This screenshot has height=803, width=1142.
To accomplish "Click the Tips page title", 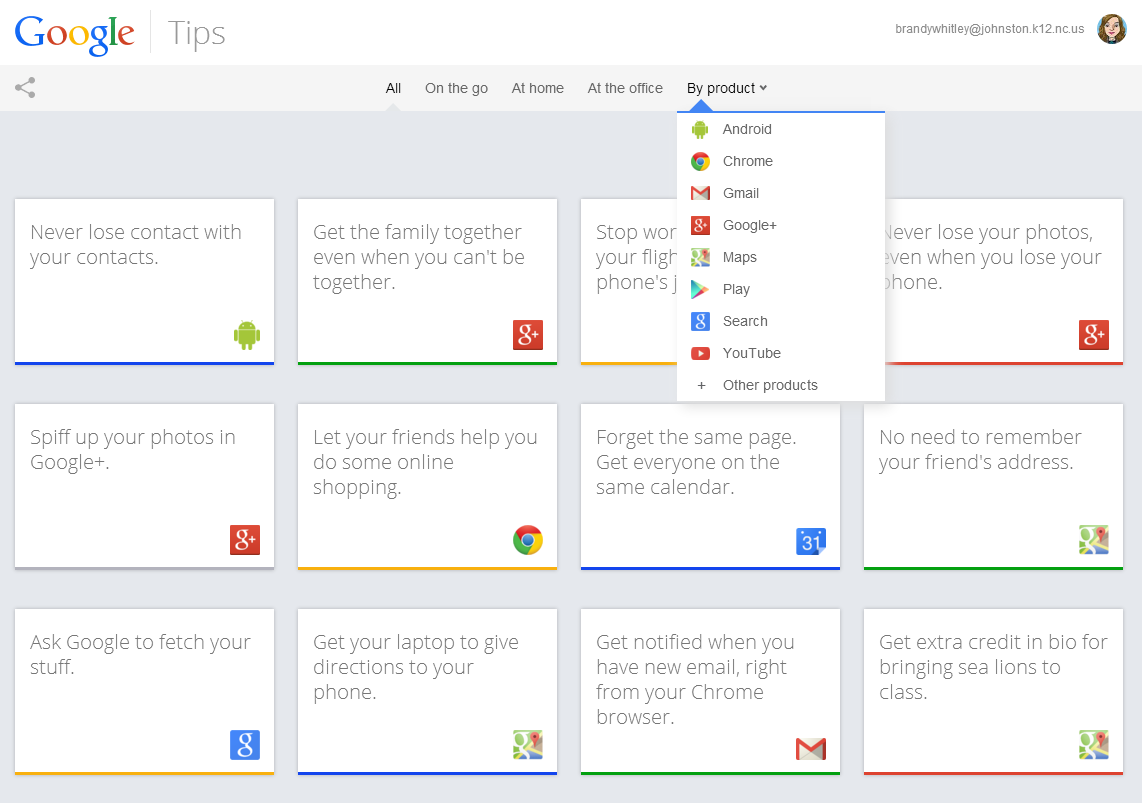I will 196,33.
